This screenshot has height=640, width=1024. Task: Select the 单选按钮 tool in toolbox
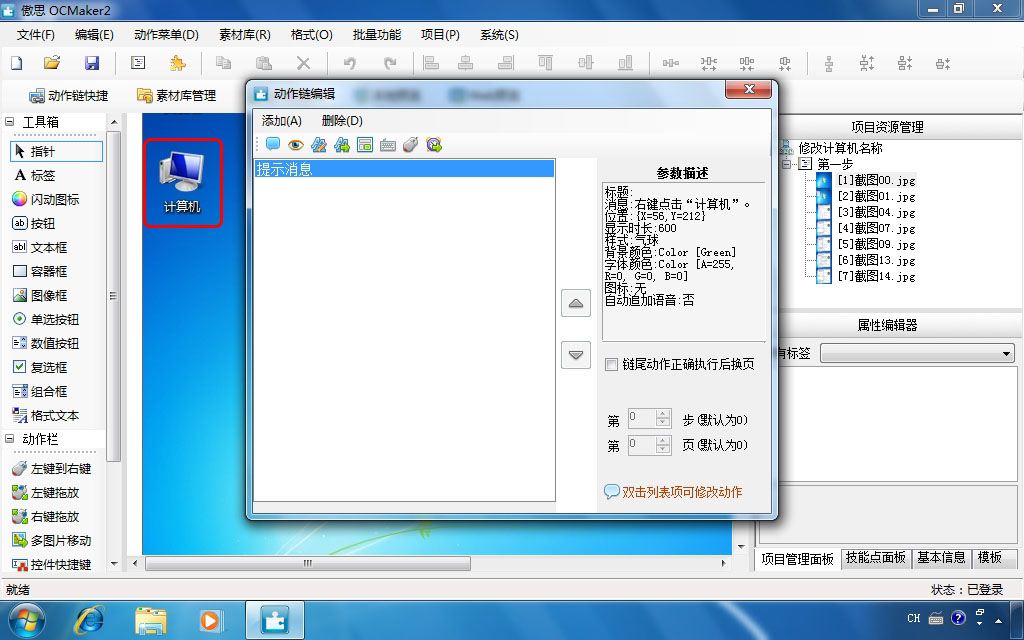click(x=46, y=319)
